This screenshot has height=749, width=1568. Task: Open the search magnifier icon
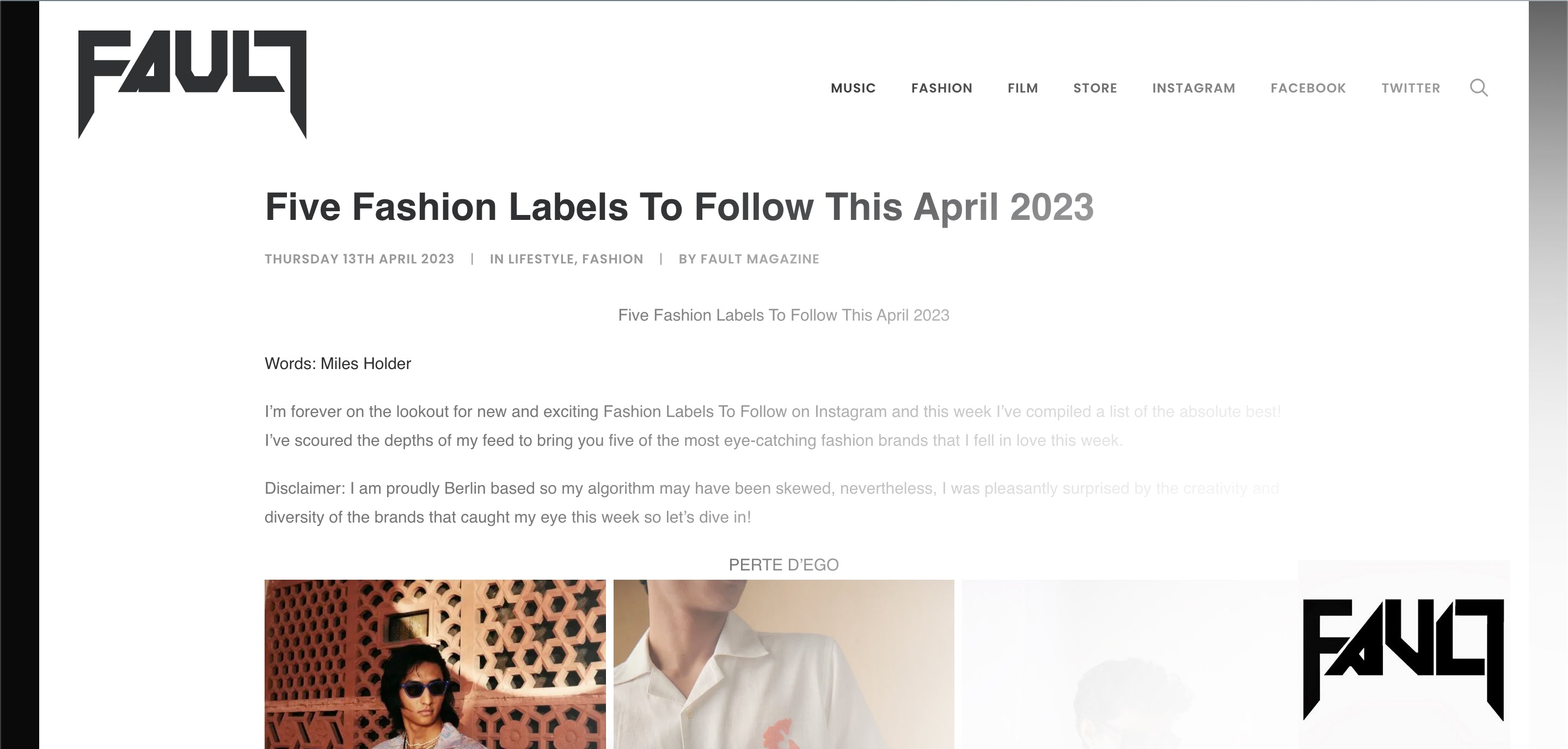tap(1479, 88)
